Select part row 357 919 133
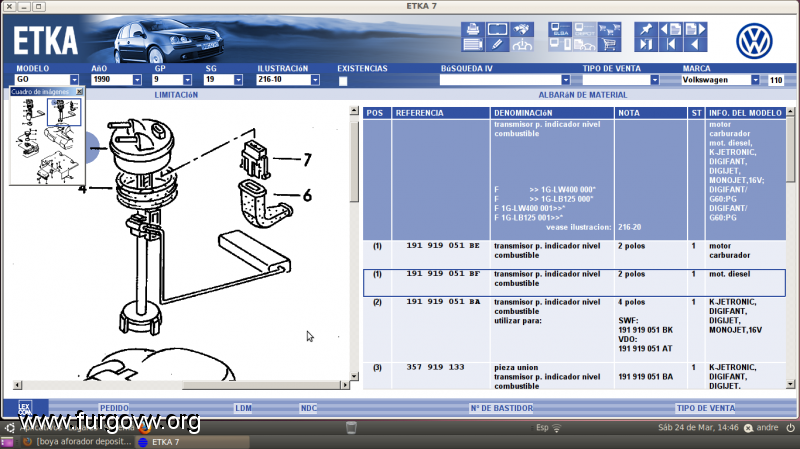 point(574,377)
